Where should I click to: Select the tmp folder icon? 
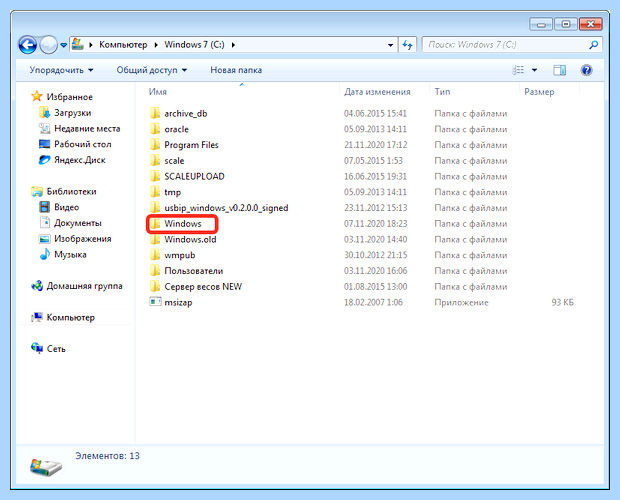pyautogui.click(x=155, y=192)
